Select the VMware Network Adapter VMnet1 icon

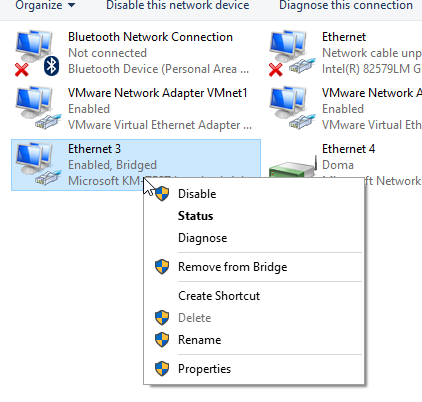click(x=38, y=108)
